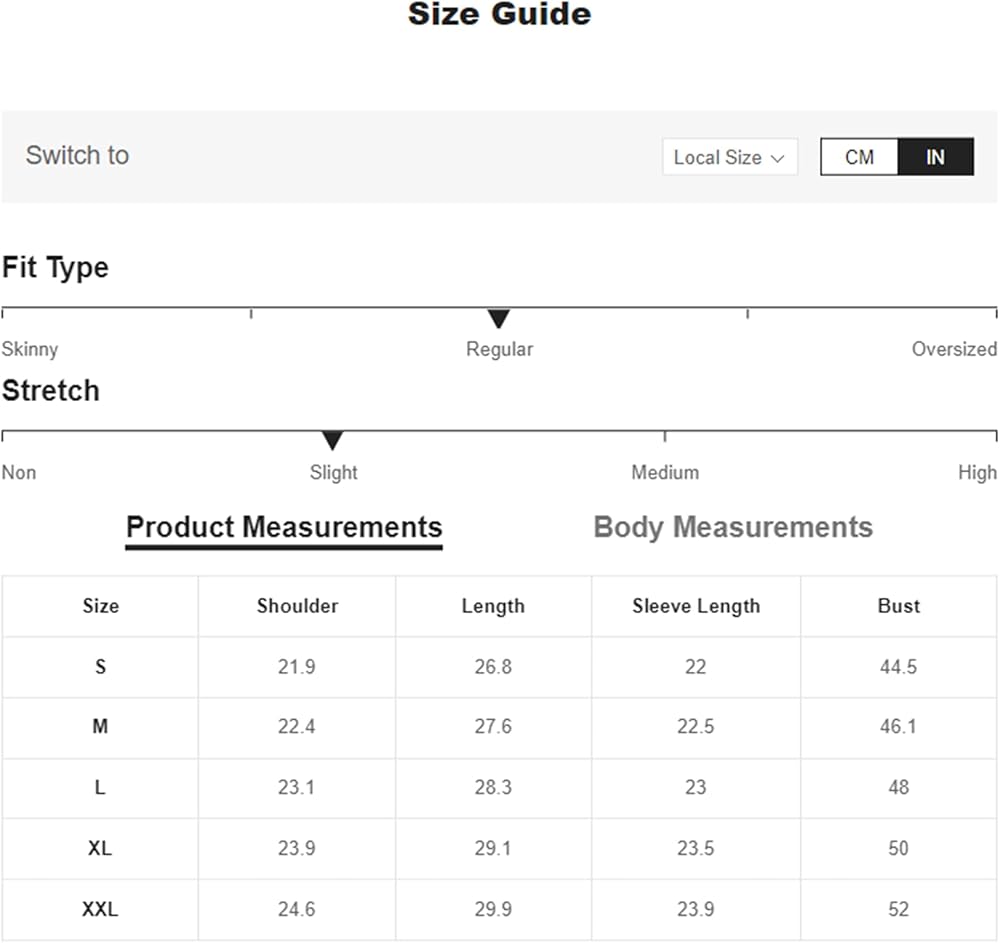Switch to Body Measurements tab
Viewport: 1000px width, 943px height.
(733, 527)
